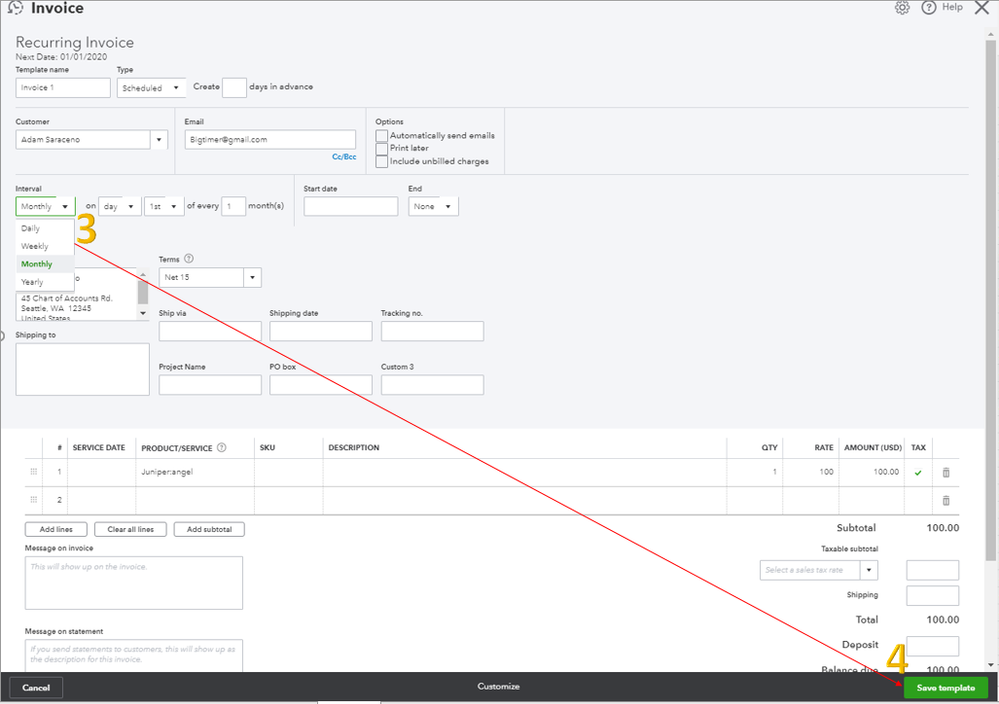Click the Shipping amount field
The image size is (999, 704).
932,596
